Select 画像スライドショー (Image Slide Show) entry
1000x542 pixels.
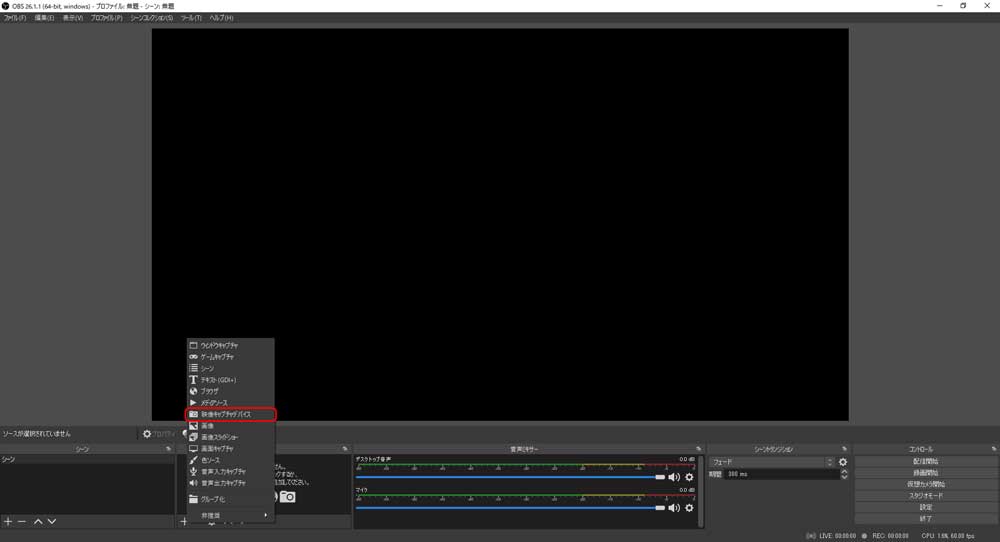tap(230, 437)
